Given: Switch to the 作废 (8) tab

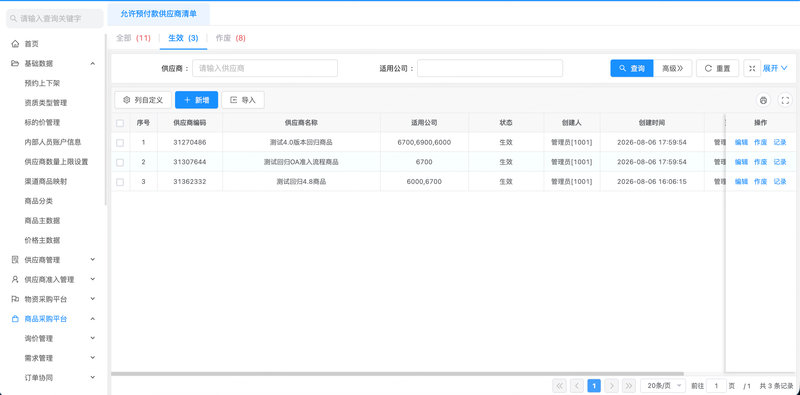Looking at the screenshot, I should click(231, 38).
